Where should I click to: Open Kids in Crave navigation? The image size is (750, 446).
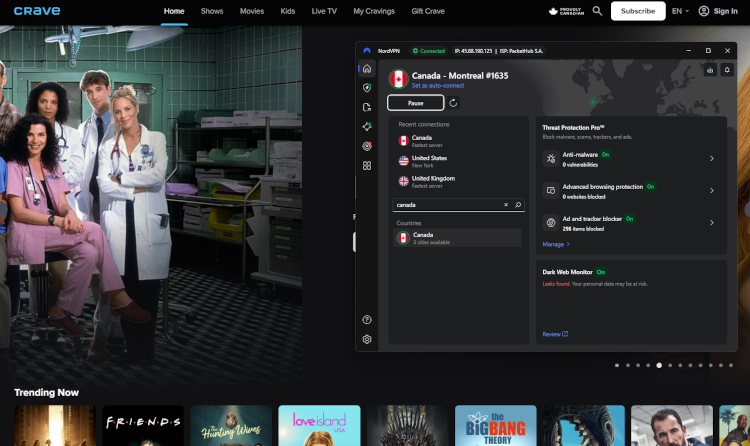click(x=287, y=11)
